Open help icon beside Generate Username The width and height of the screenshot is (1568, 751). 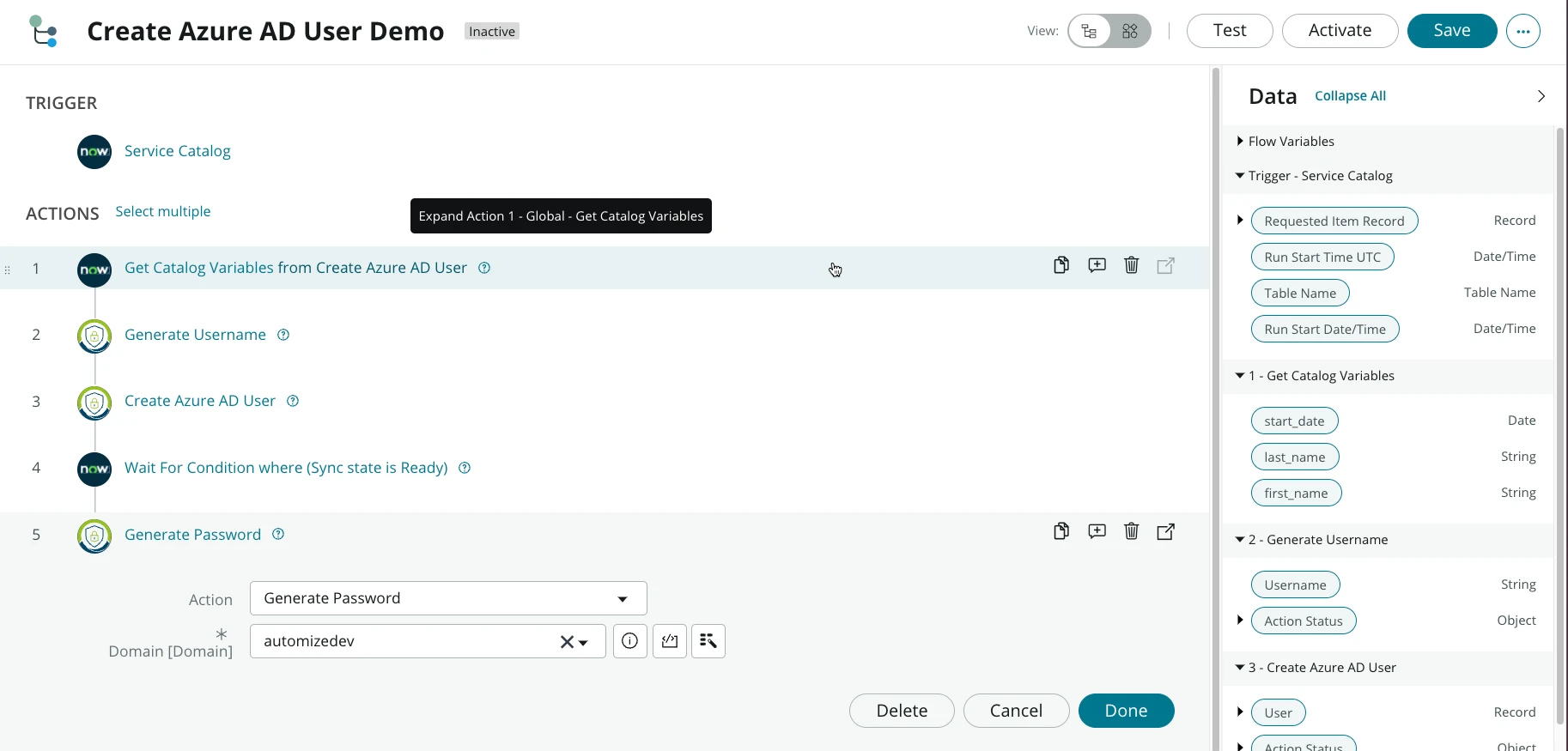tap(283, 335)
